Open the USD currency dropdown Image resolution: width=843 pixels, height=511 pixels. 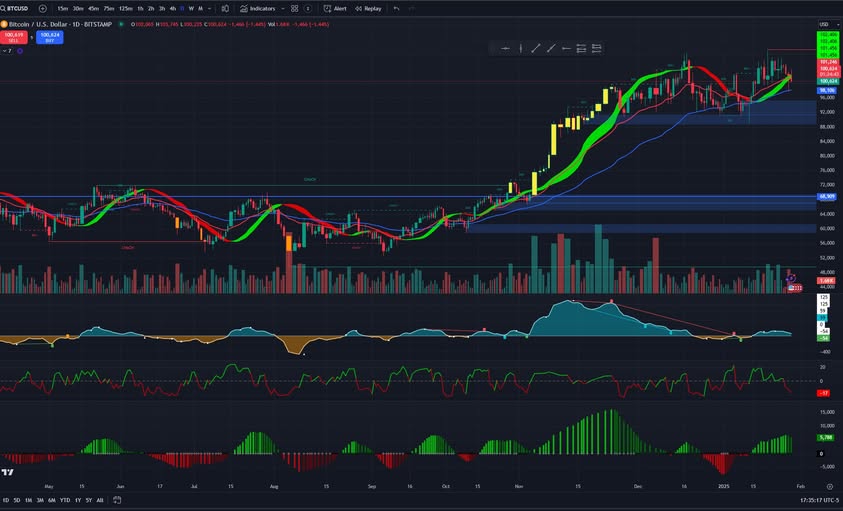pos(825,24)
